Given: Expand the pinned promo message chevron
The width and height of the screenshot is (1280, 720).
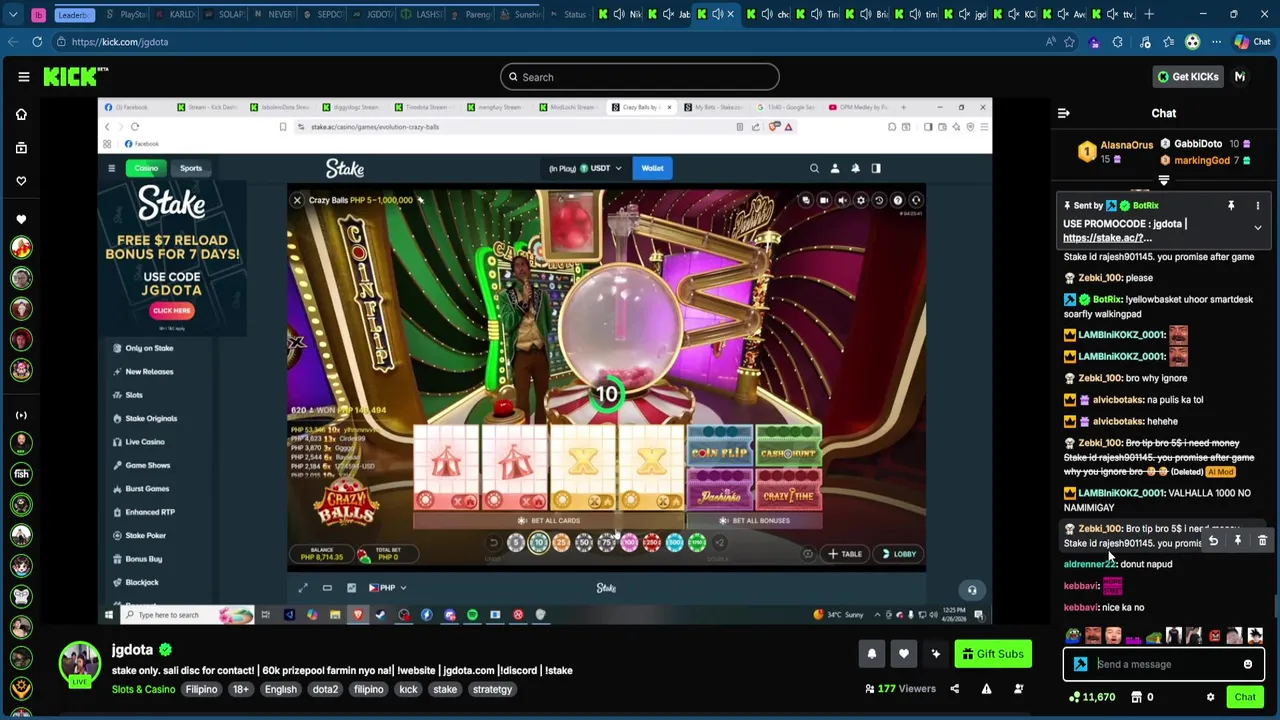Looking at the screenshot, I should pos(1258,228).
